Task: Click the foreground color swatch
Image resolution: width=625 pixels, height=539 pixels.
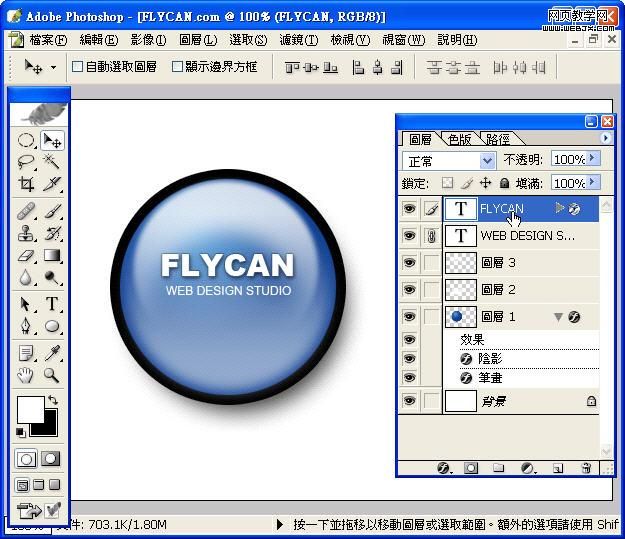Action: (30, 410)
